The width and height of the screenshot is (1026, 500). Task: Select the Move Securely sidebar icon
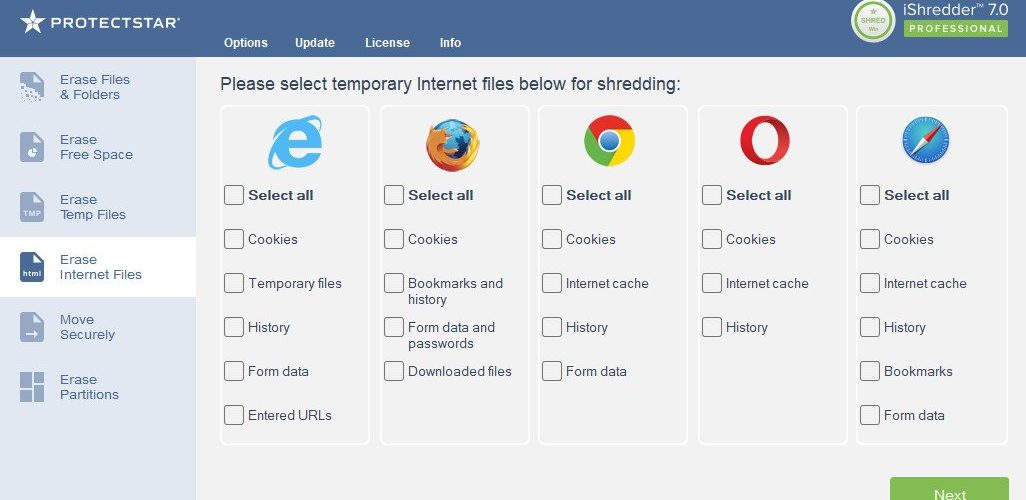(x=32, y=327)
